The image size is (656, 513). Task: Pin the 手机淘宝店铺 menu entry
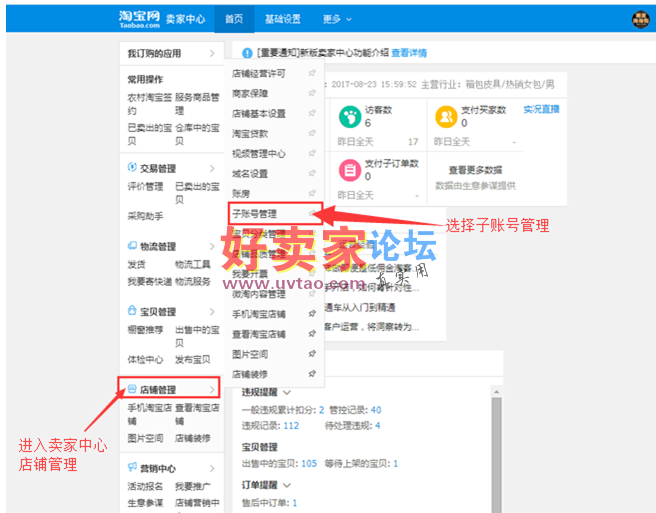coord(313,314)
